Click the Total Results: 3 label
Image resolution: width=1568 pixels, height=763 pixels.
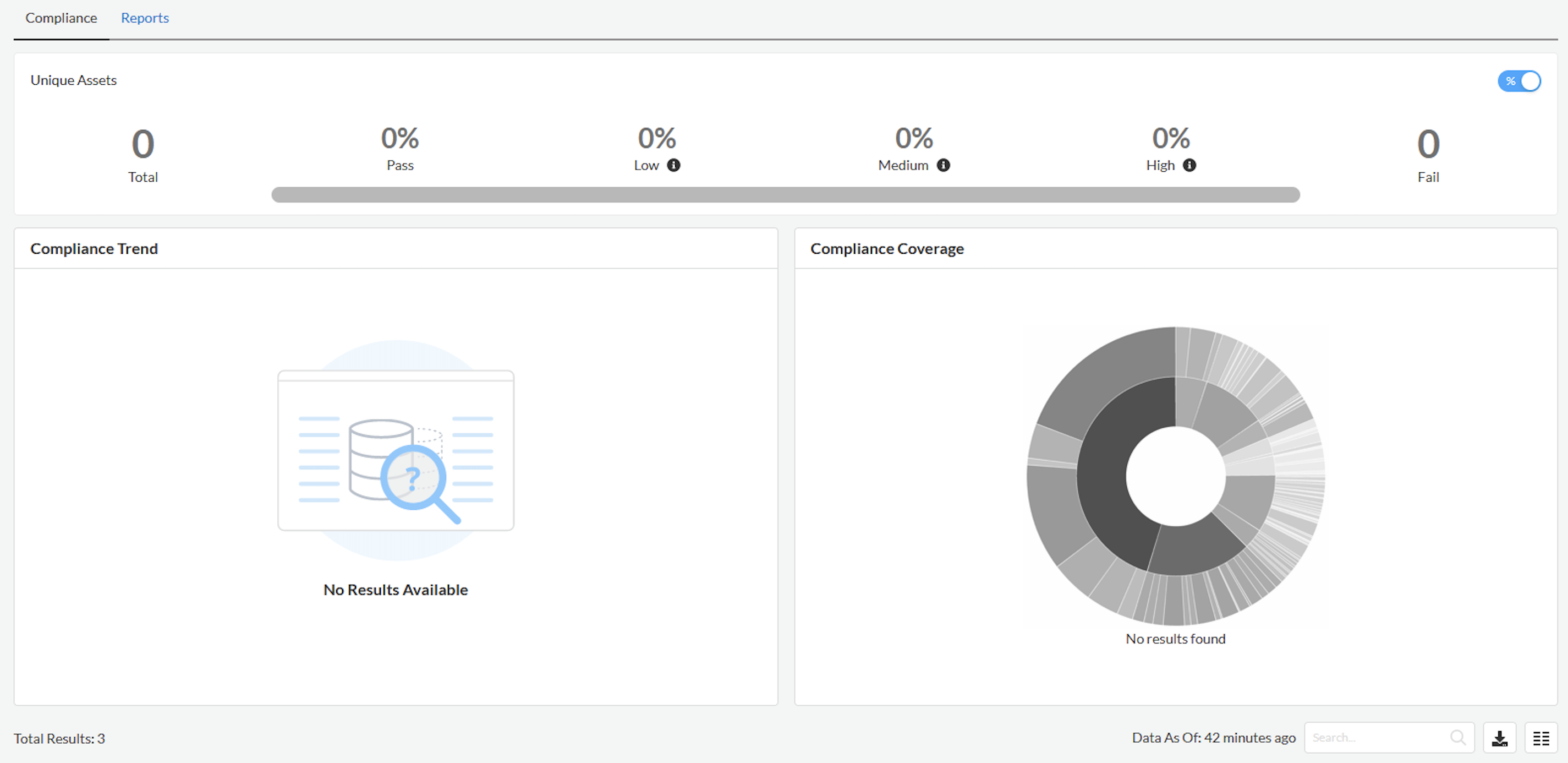pyautogui.click(x=61, y=738)
